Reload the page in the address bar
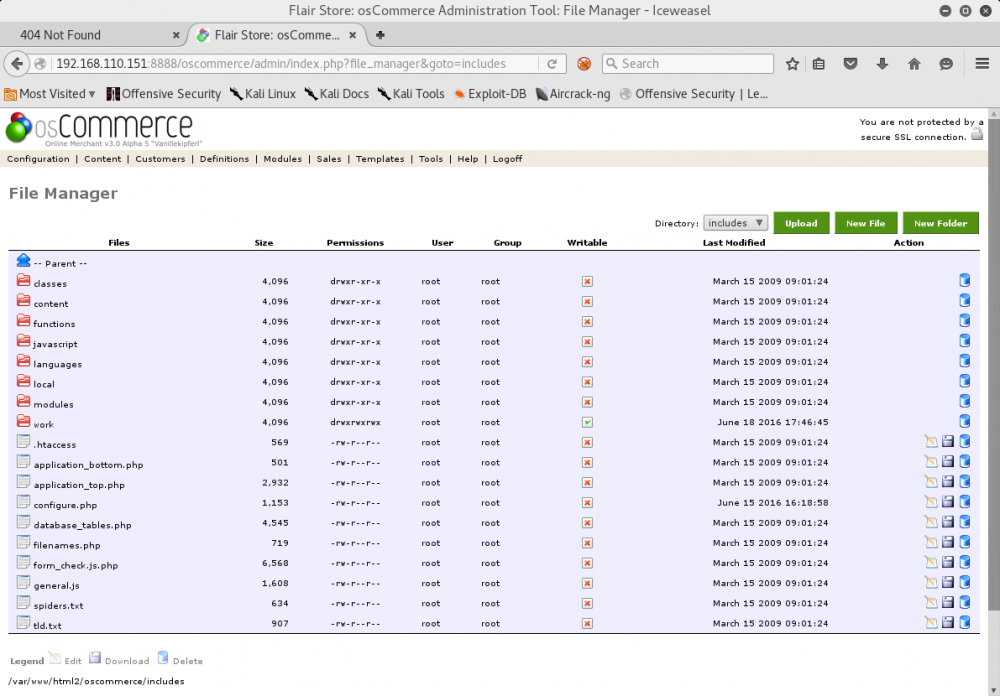The image size is (1000, 696). (552, 64)
